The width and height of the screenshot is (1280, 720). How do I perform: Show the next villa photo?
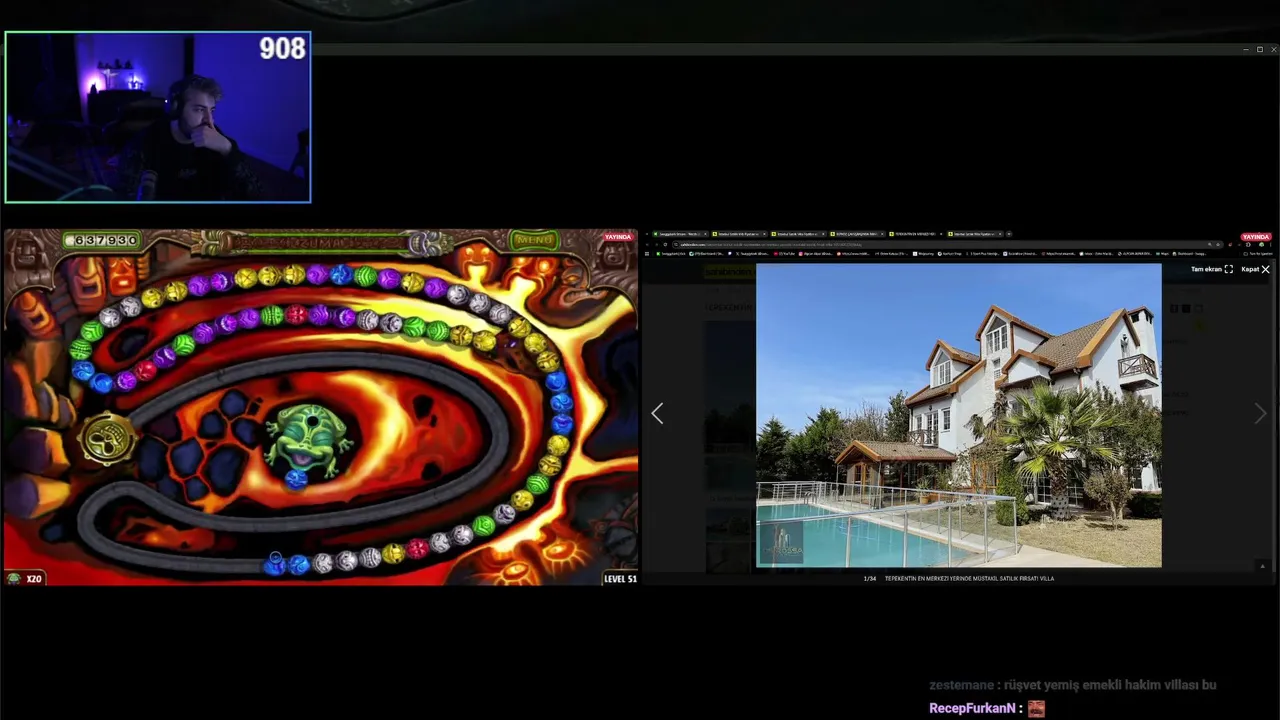pos(1260,414)
